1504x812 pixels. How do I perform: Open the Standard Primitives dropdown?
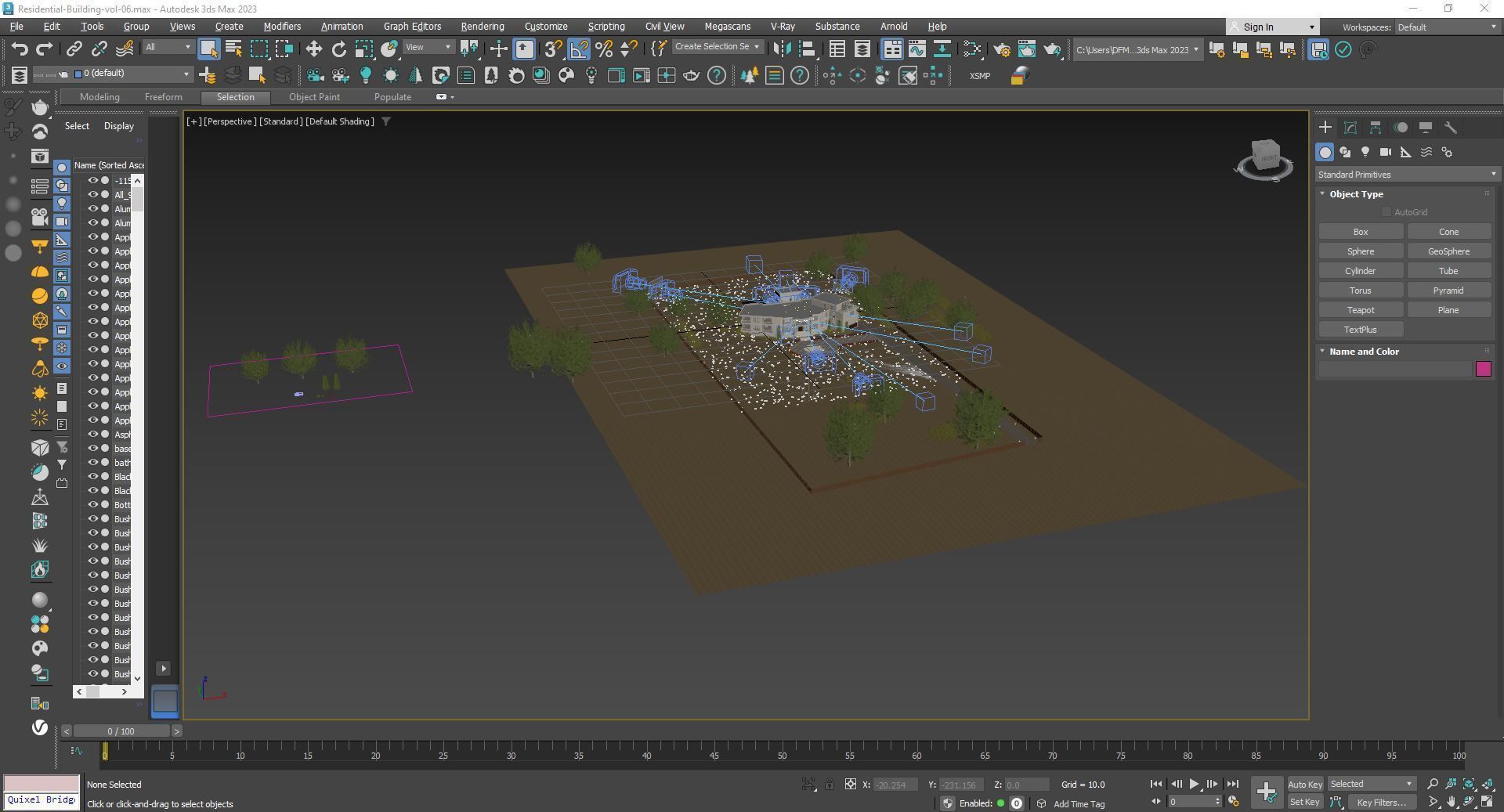click(x=1406, y=175)
